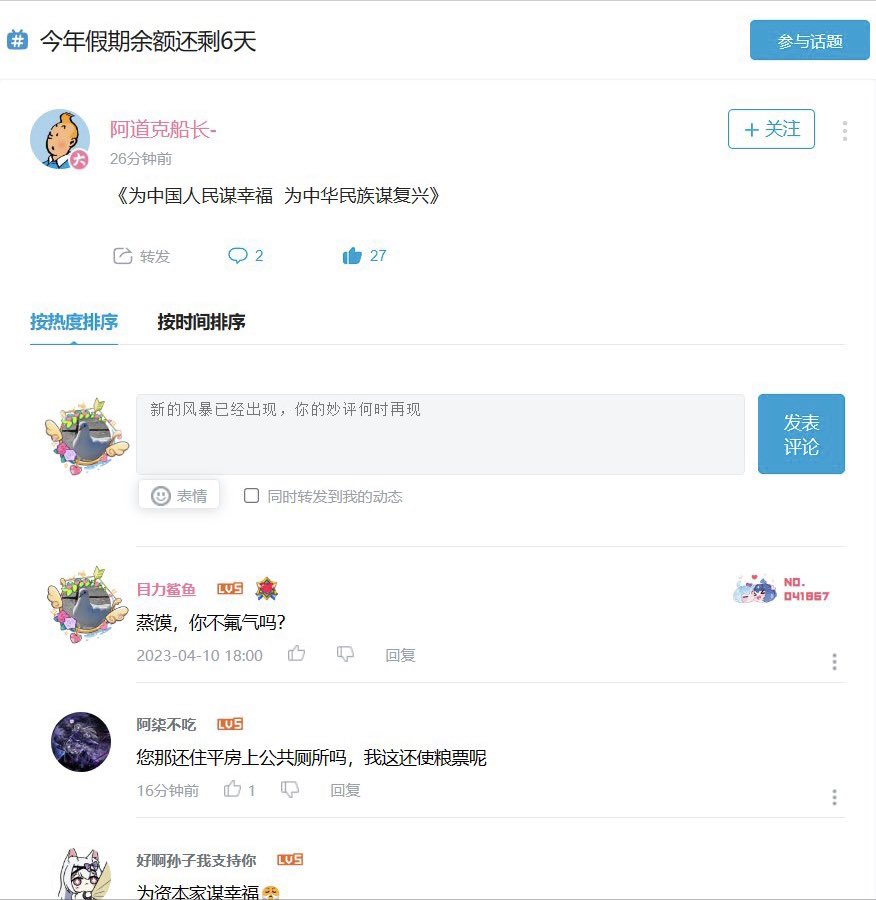Click the 发表评论 submit button

[x=801, y=434]
